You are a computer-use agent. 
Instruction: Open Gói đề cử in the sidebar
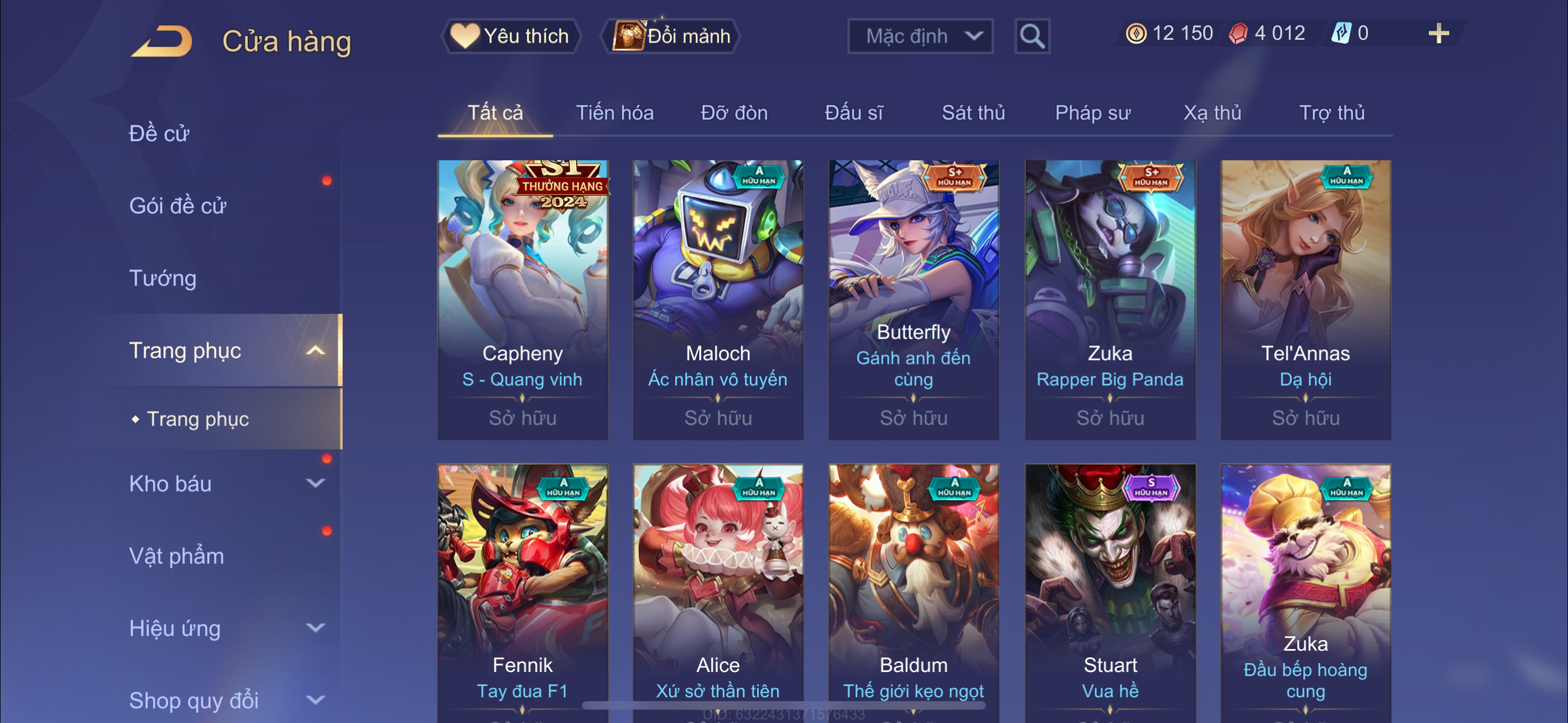pyautogui.click(x=178, y=206)
